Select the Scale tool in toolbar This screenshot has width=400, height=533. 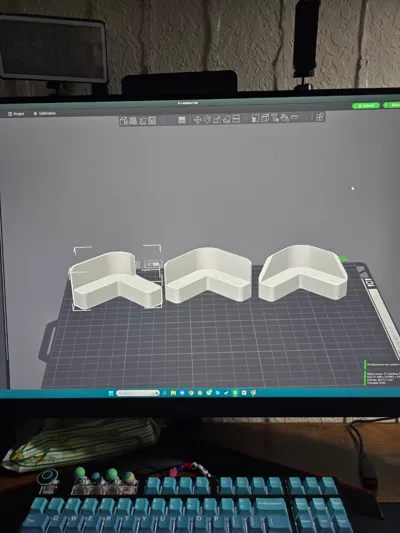pyautogui.click(x=217, y=119)
